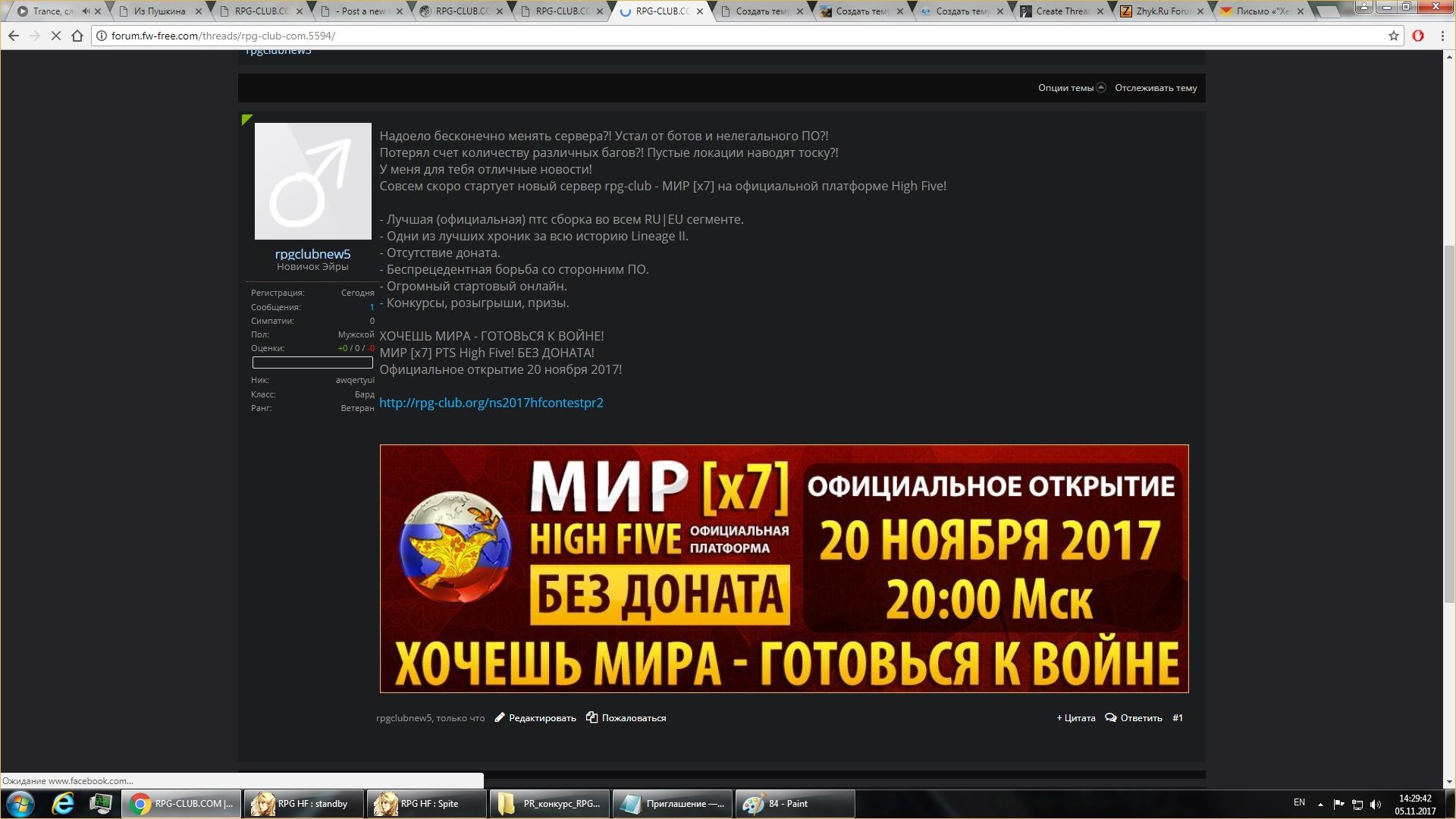Click the scrollbar down arrow
Screen dimensions: 1456x819
(1449, 781)
